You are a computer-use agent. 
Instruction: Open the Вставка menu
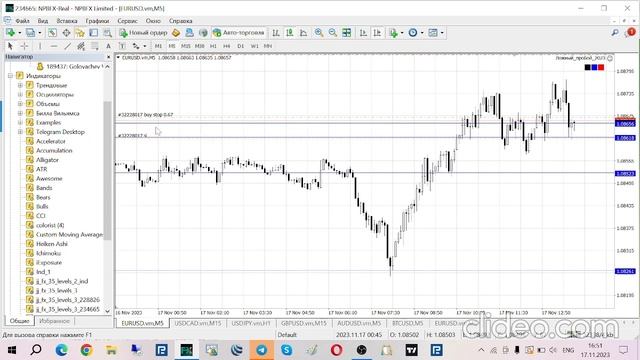click(x=67, y=21)
